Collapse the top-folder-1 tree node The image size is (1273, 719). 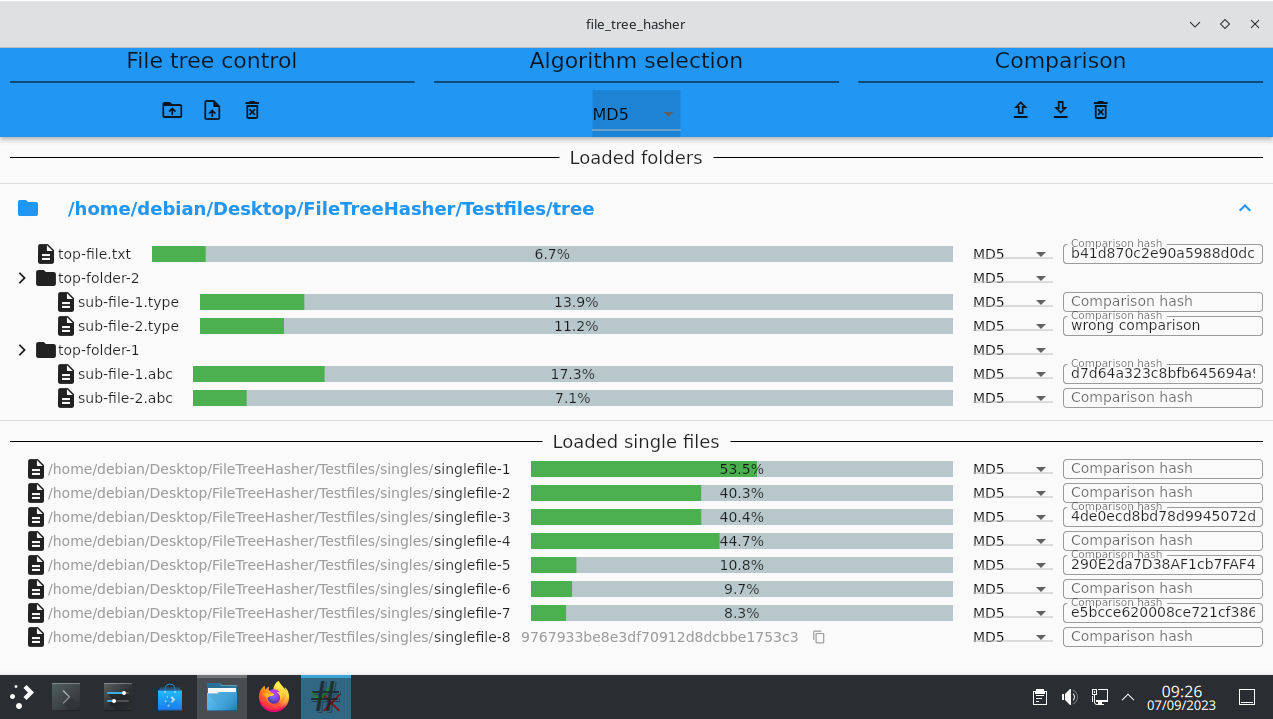[22, 350]
